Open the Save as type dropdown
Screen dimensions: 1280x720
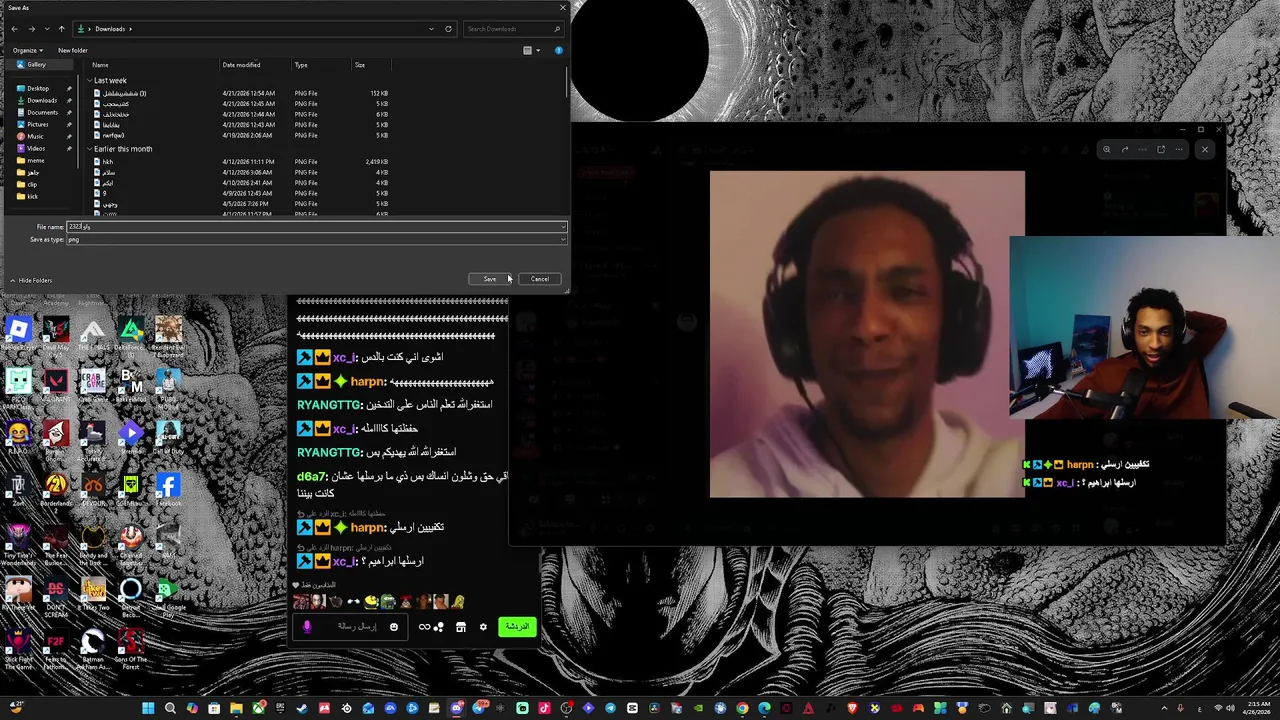(x=316, y=240)
